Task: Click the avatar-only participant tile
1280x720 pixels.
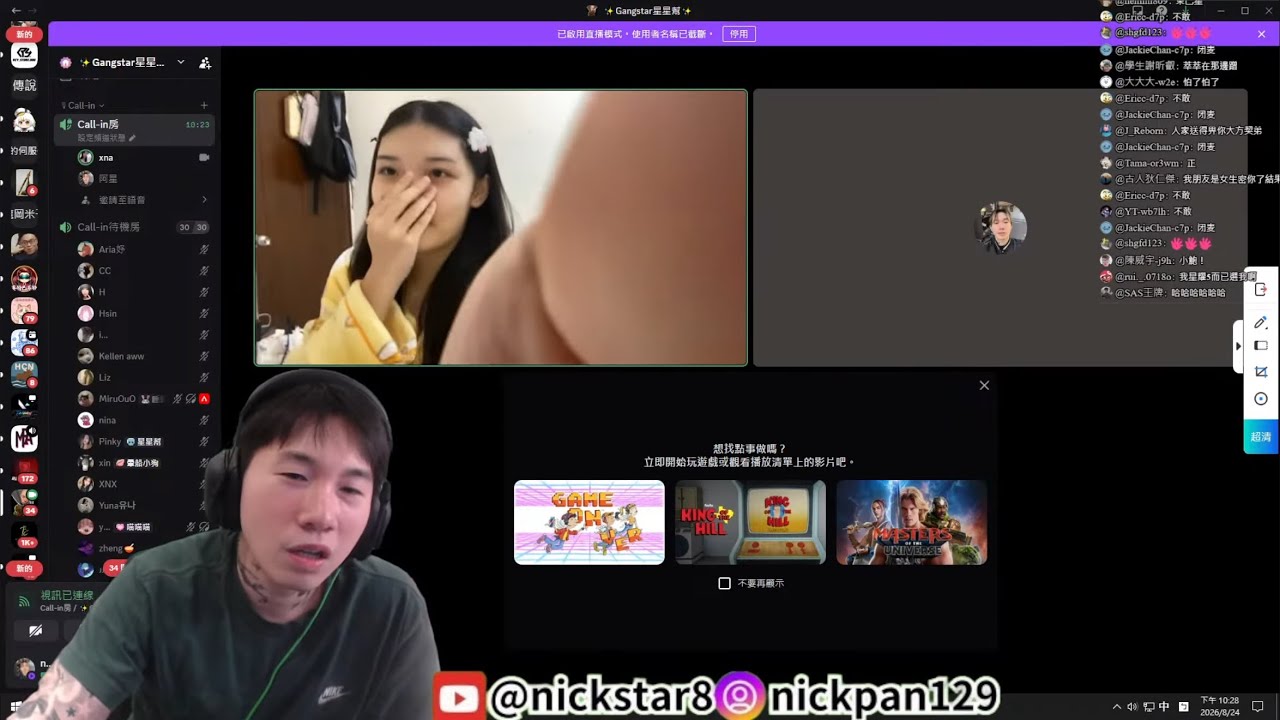Action: (x=1000, y=228)
